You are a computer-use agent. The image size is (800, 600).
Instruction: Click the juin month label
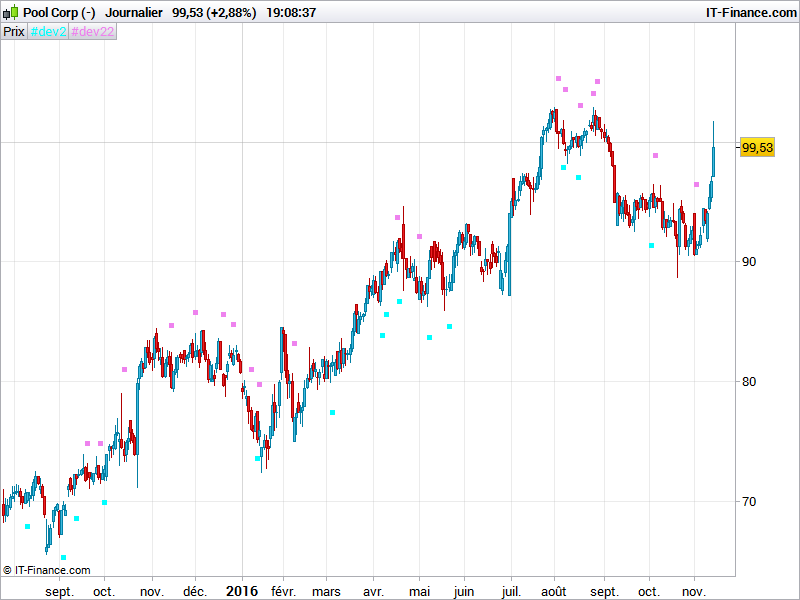pos(464,591)
